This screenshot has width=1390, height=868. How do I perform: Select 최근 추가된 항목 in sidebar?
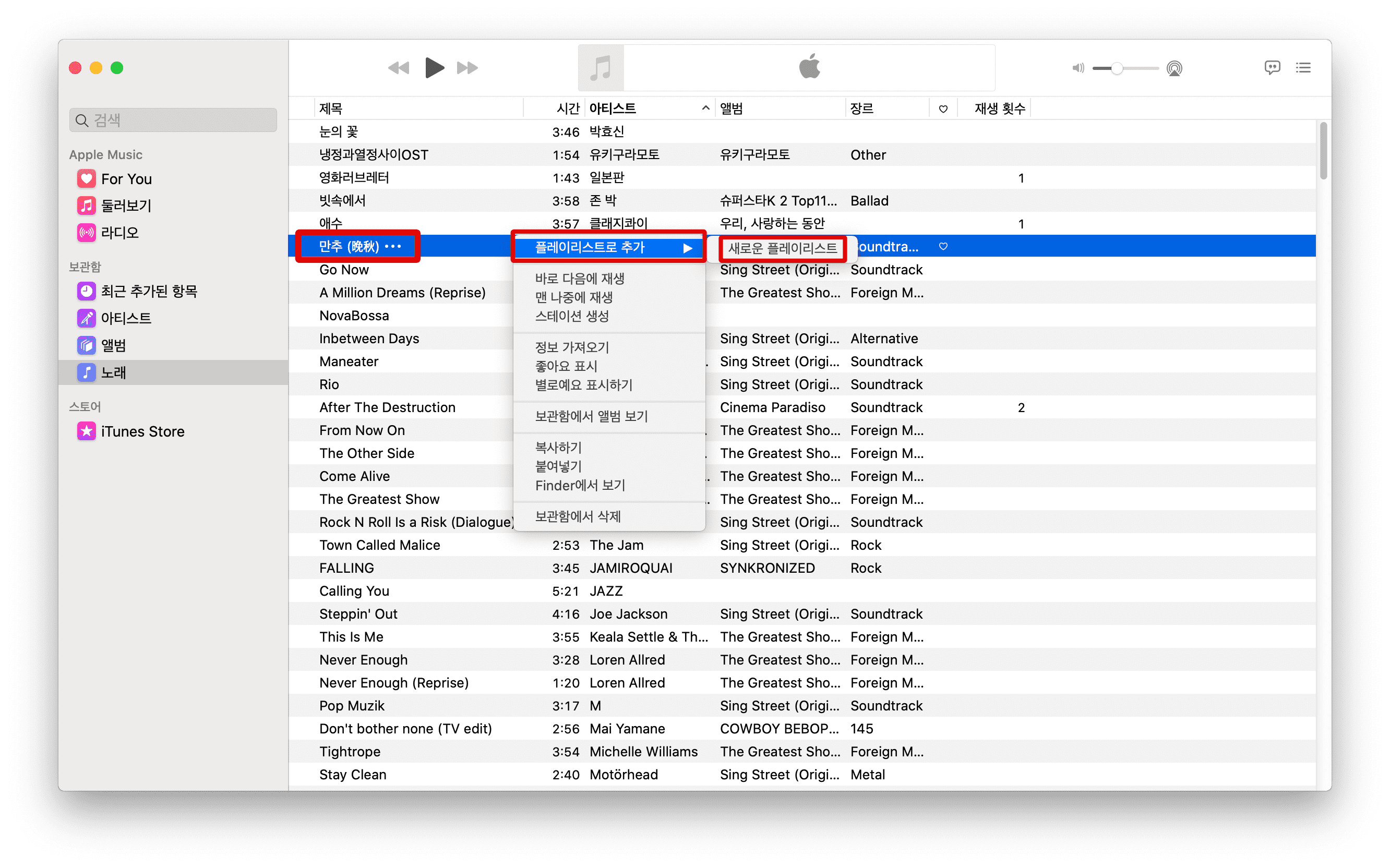coord(149,291)
